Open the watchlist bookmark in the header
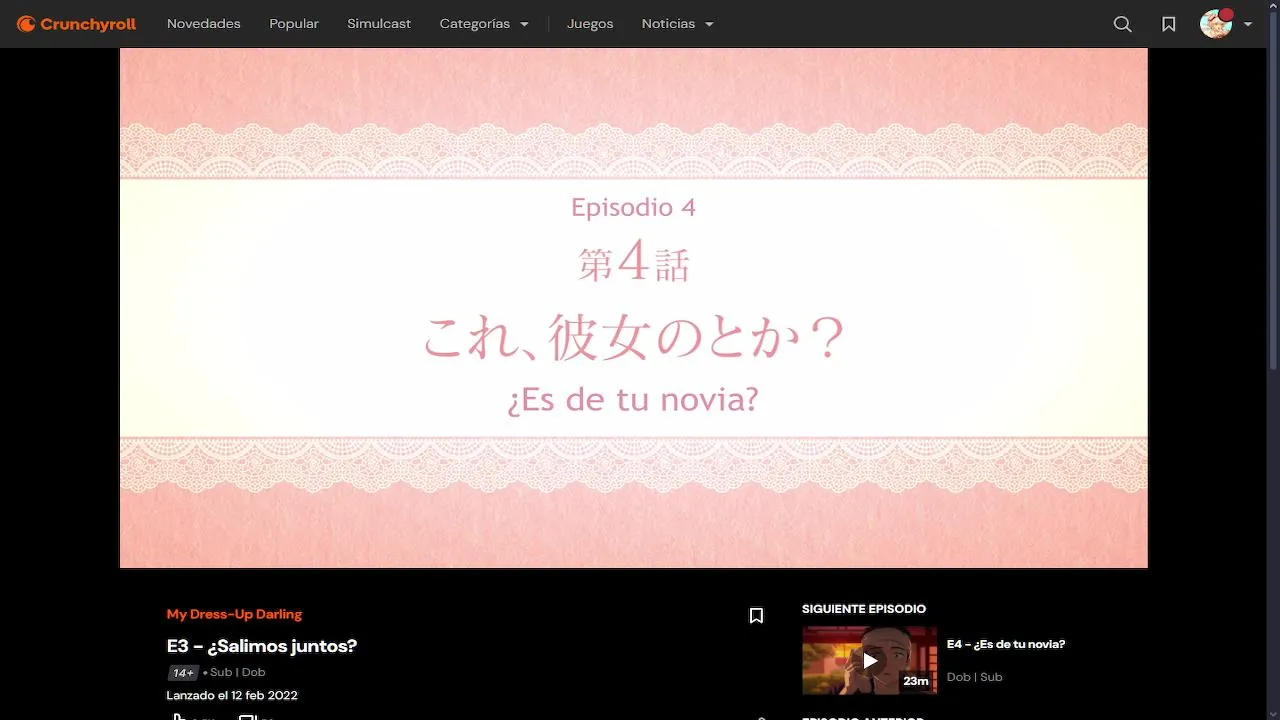The image size is (1280, 720). [x=1169, y=24]
